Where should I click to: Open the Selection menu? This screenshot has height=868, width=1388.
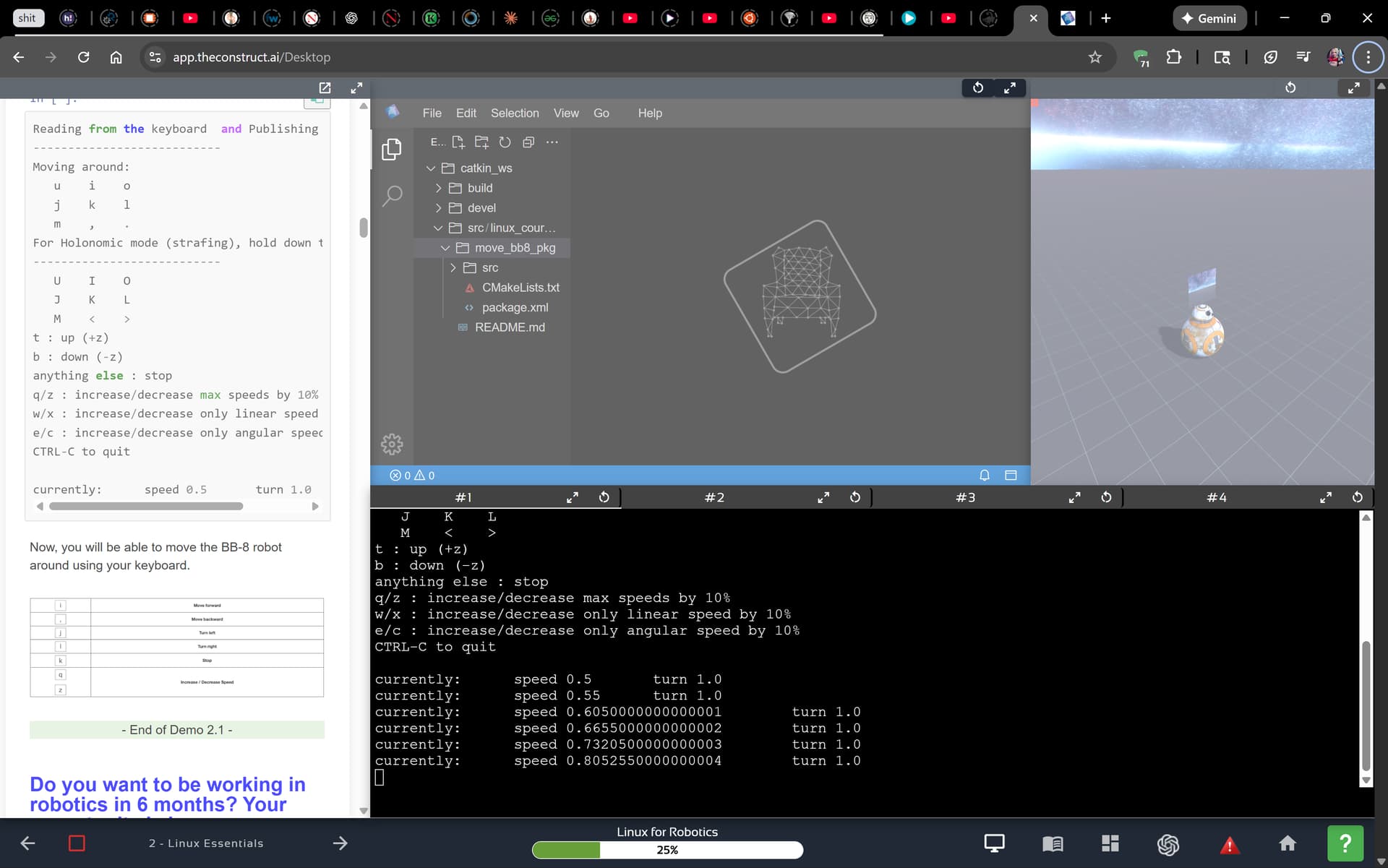click(x=514, y=113)
